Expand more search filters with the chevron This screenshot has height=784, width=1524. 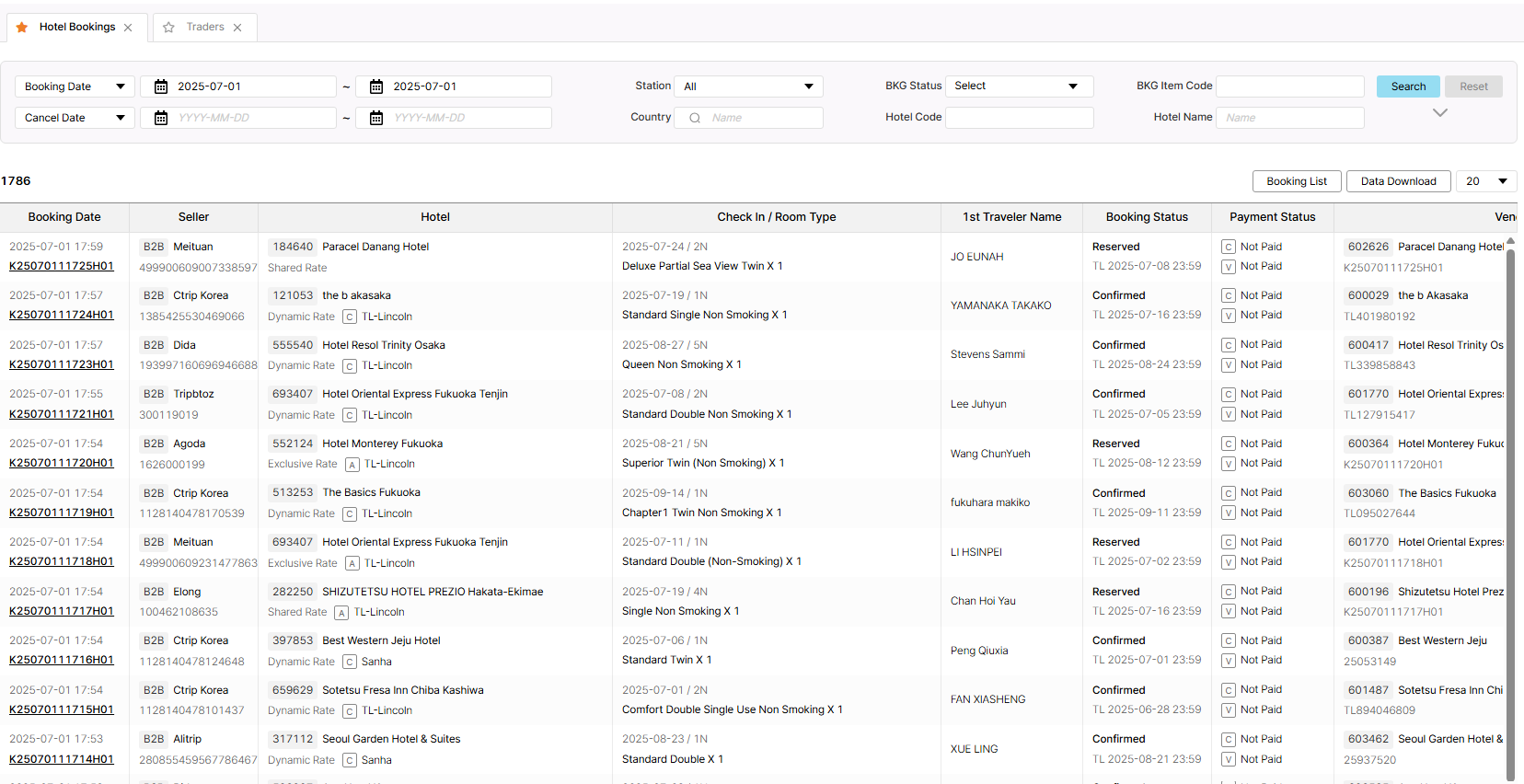[1440, 113]
